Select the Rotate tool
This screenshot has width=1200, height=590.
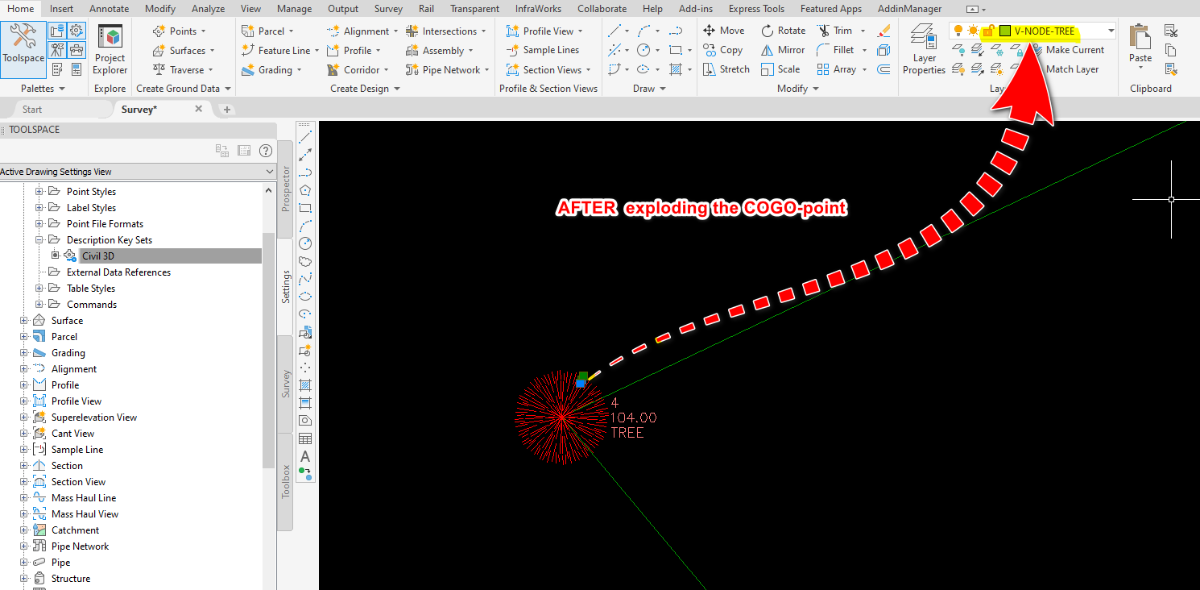[782, 31]
